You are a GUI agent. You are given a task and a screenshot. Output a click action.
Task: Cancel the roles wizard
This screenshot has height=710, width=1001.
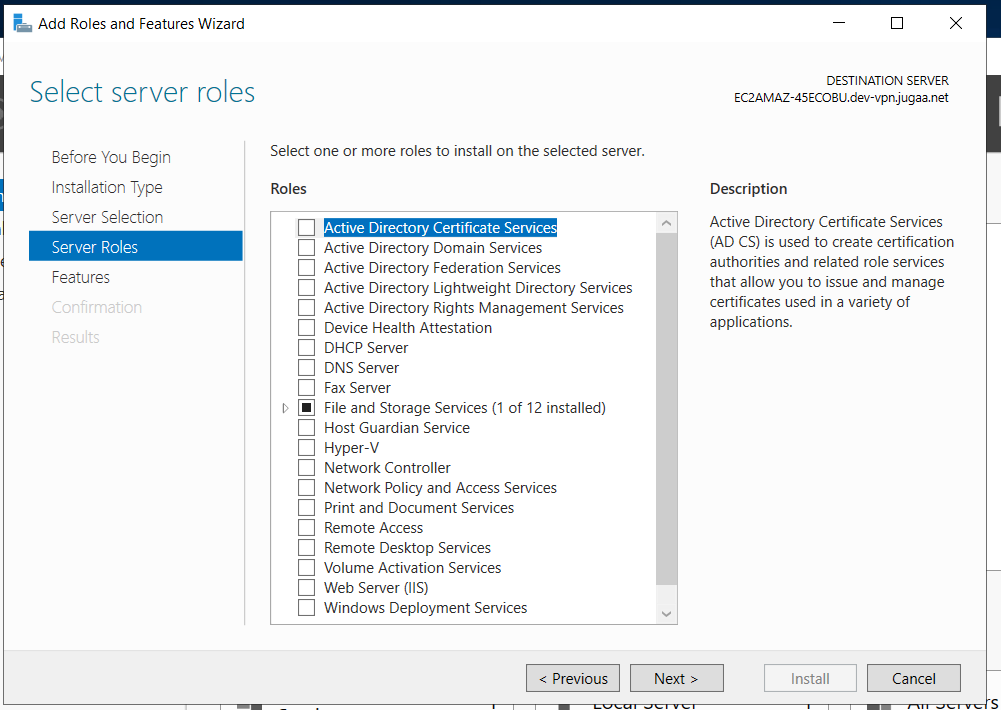point(913,678)
